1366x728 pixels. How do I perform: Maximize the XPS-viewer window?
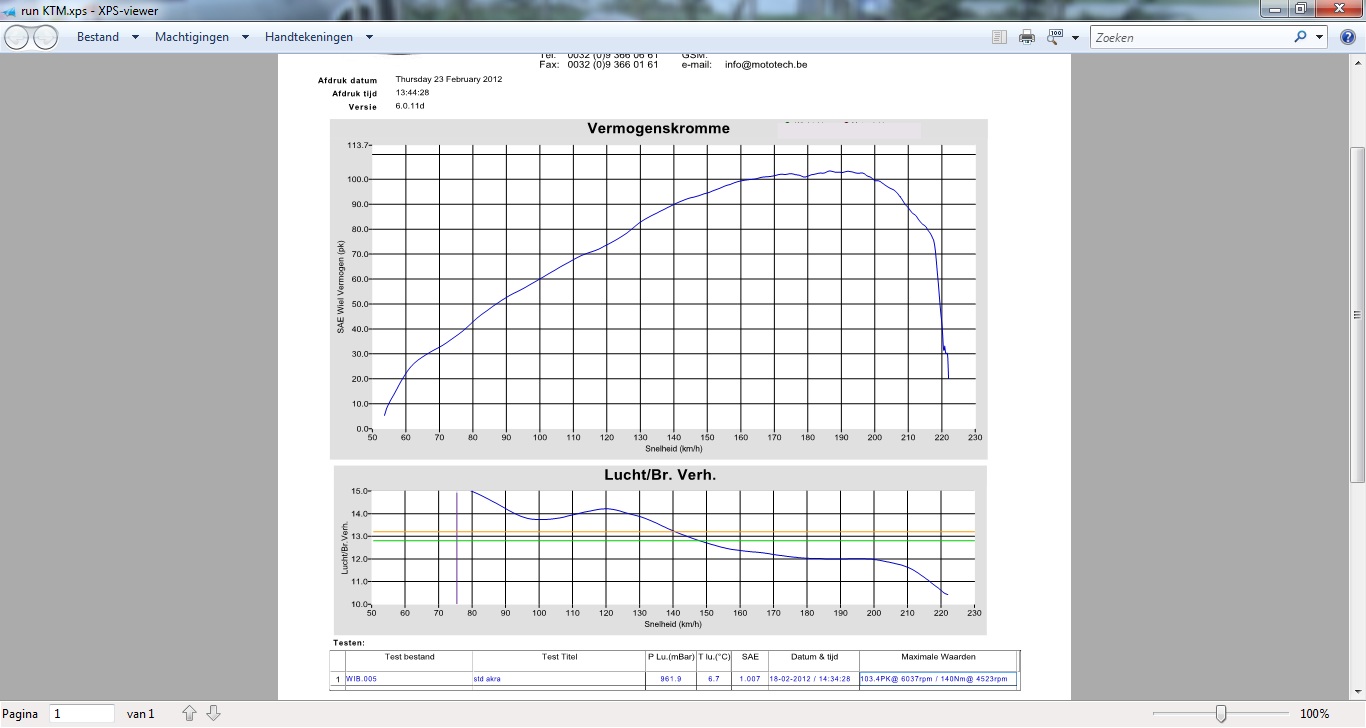point(1301,9)
